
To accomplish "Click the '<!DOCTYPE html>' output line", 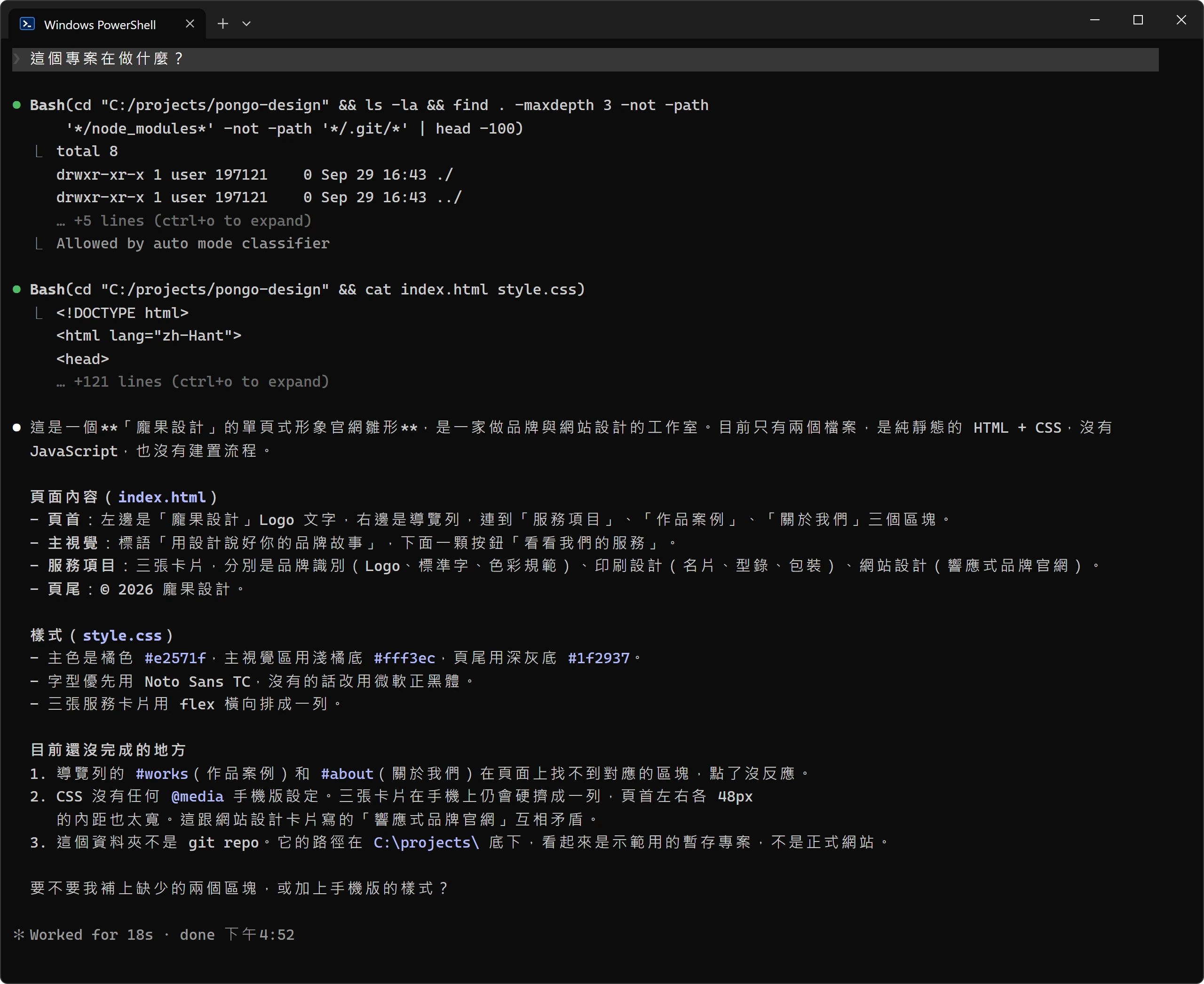I will (x=122, y=313).
